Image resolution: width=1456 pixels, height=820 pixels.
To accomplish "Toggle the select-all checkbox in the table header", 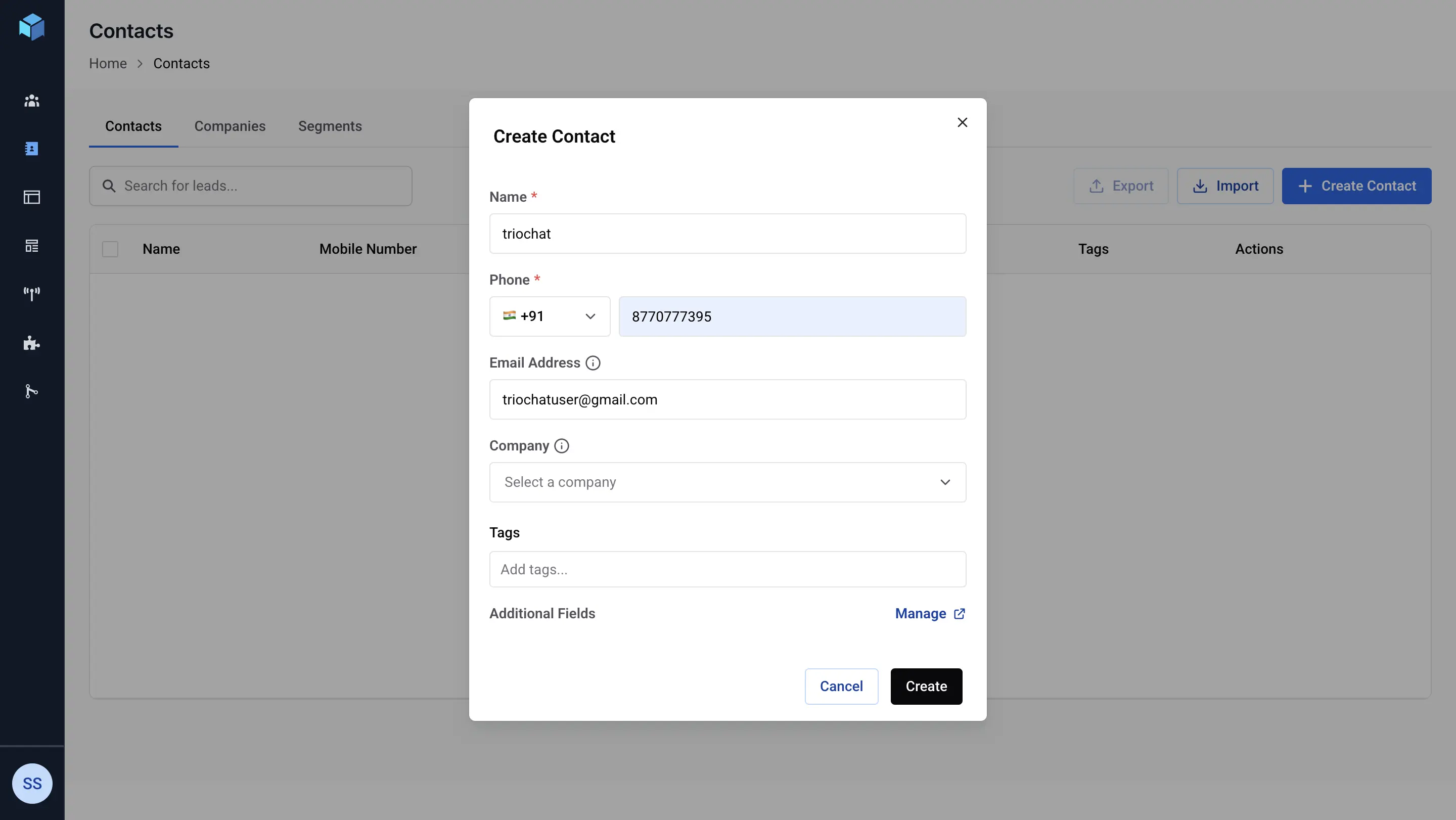I will 110,249.
